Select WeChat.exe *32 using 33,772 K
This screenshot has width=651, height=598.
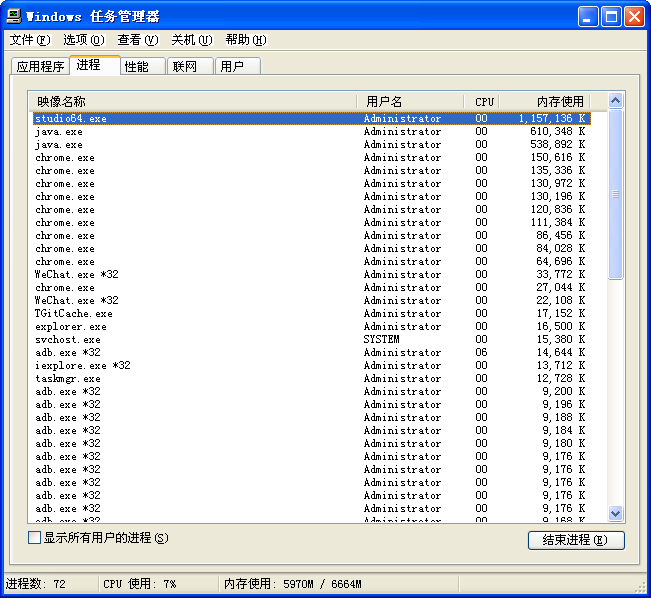point(312,274)
